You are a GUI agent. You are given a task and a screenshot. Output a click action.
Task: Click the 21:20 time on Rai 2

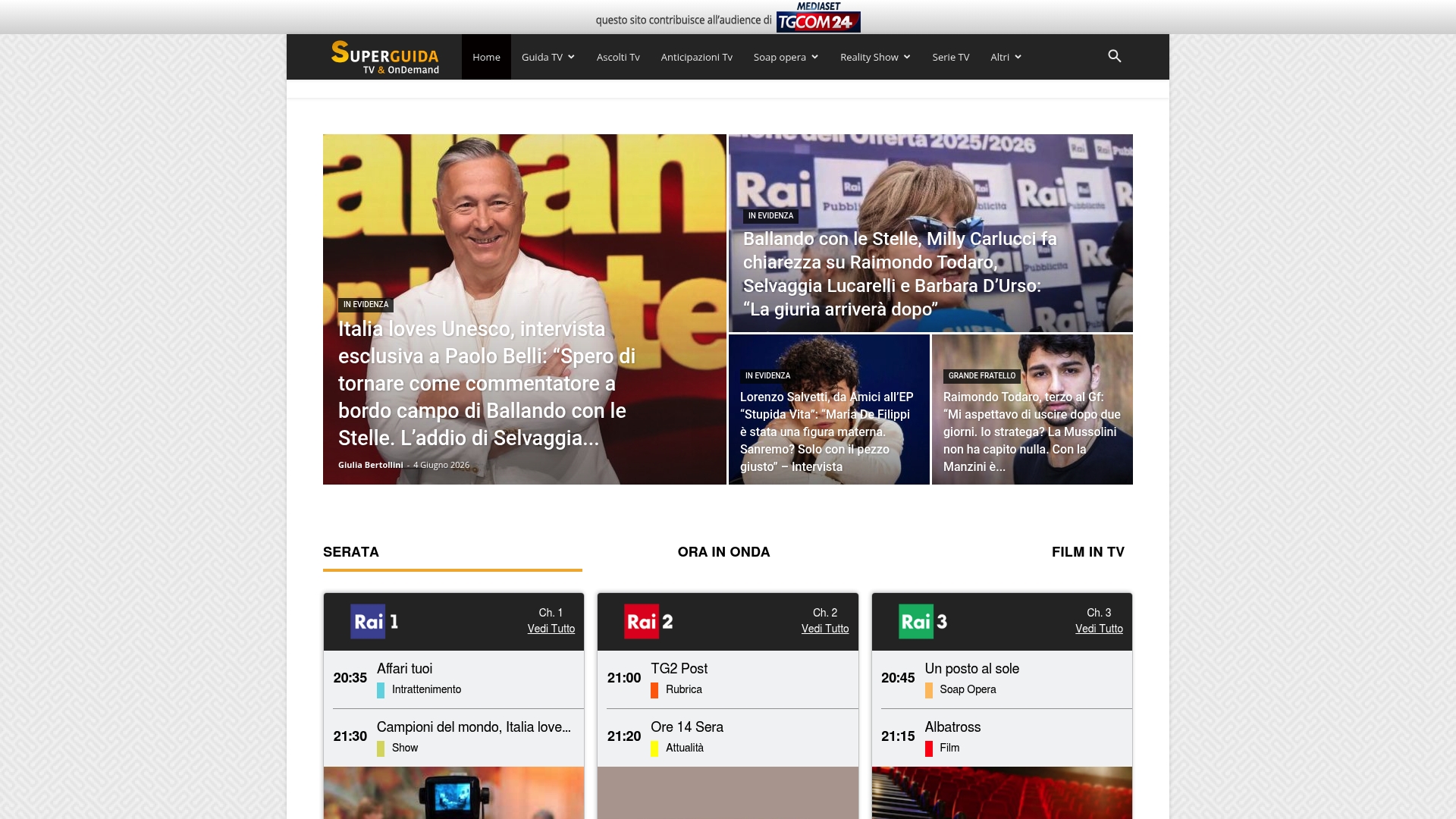pos(624,736)
